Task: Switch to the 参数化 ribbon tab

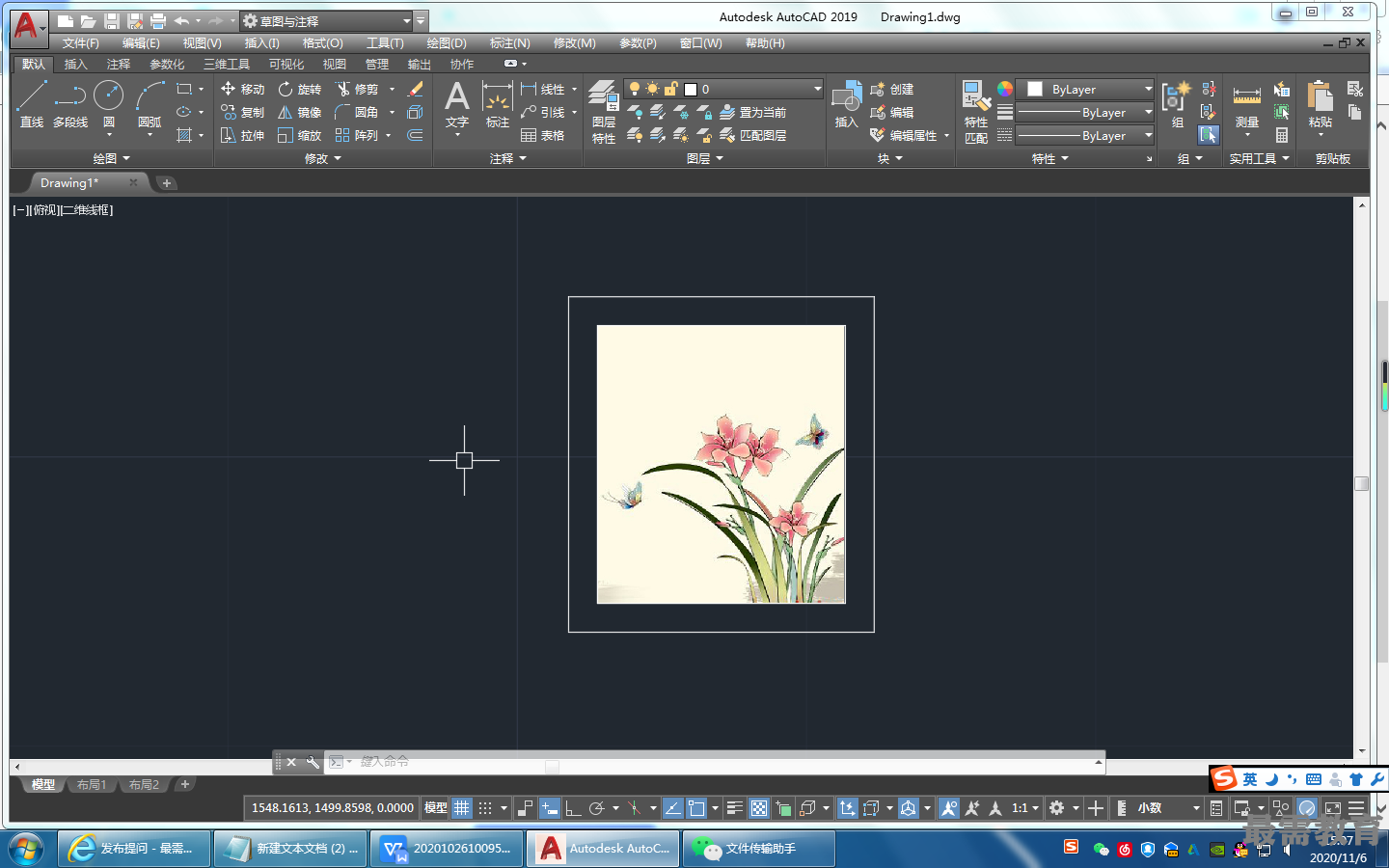Action: click(167, 65)
